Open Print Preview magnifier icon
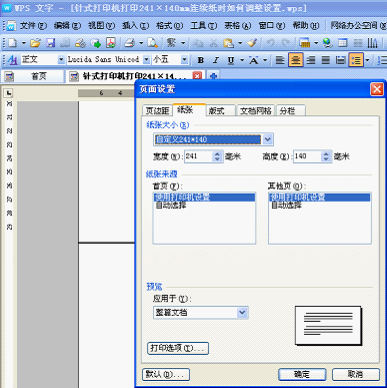 tap(153, 43)
